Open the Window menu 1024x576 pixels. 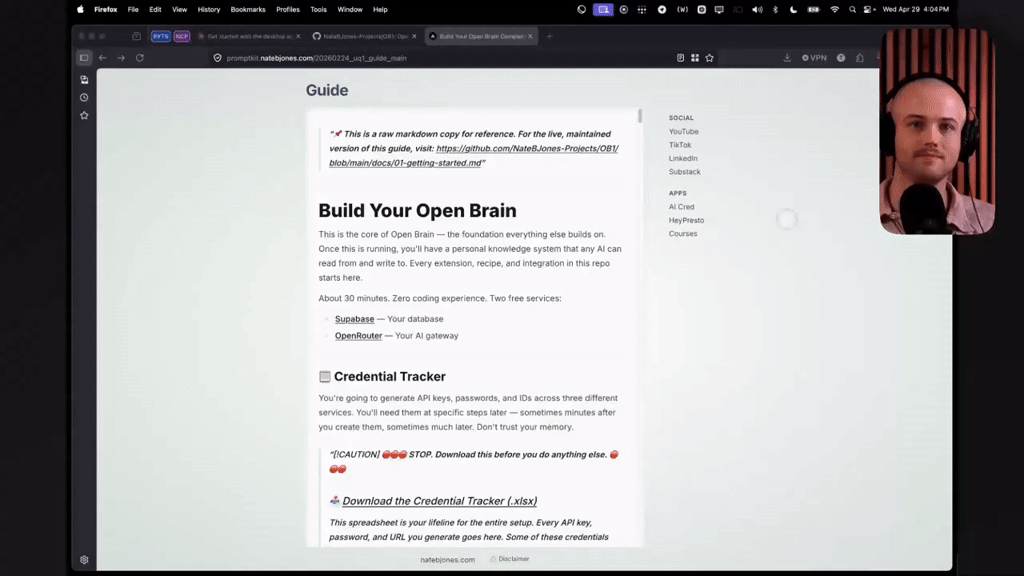coord(350,10)
